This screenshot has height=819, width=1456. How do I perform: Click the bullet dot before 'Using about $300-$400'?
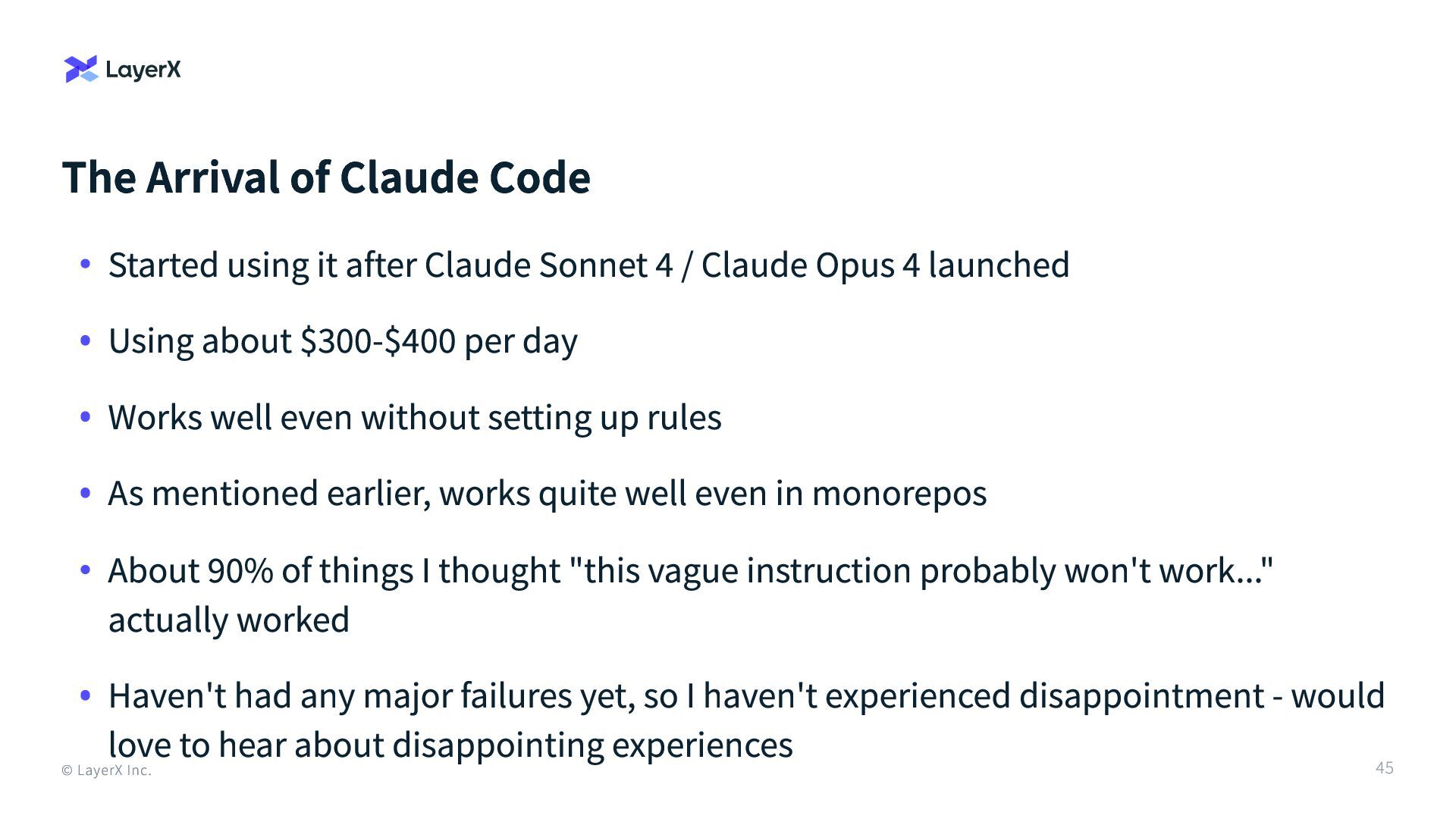86,340
